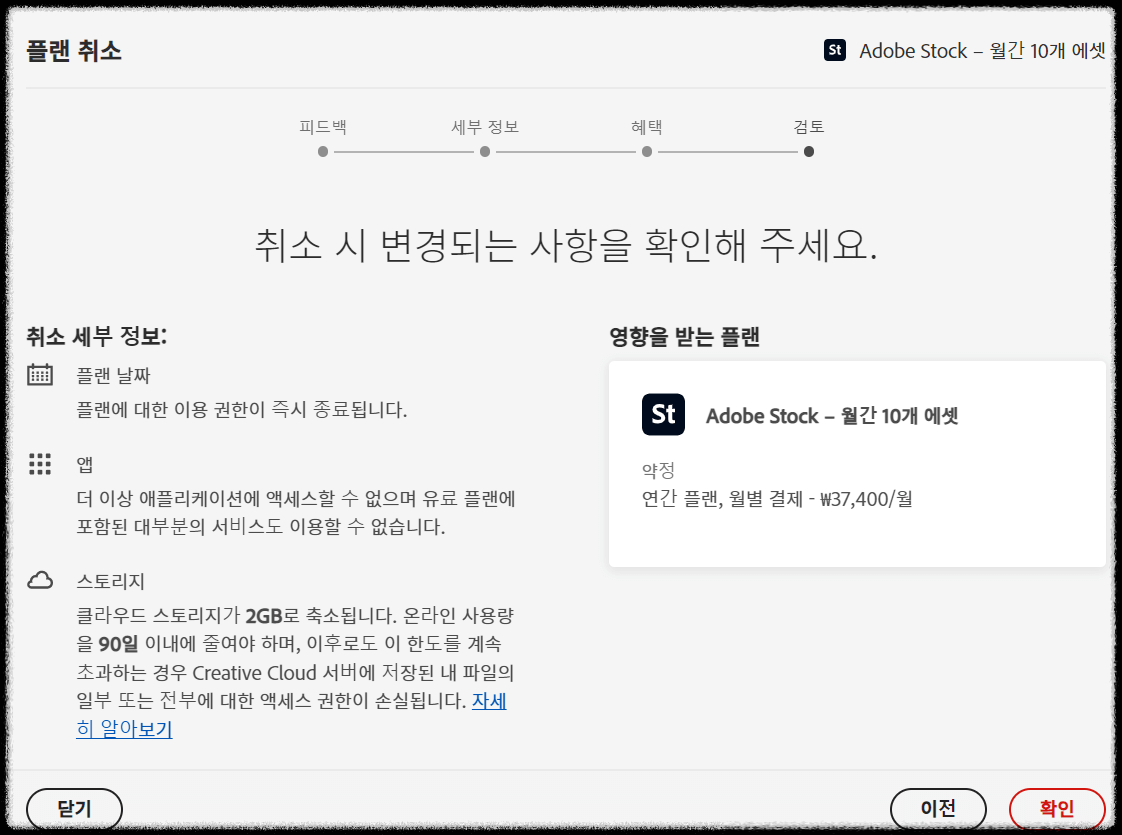Select the 피드백 step in progress bar
This screenshot has width=1122, height=835.
(x=323, y=127)
